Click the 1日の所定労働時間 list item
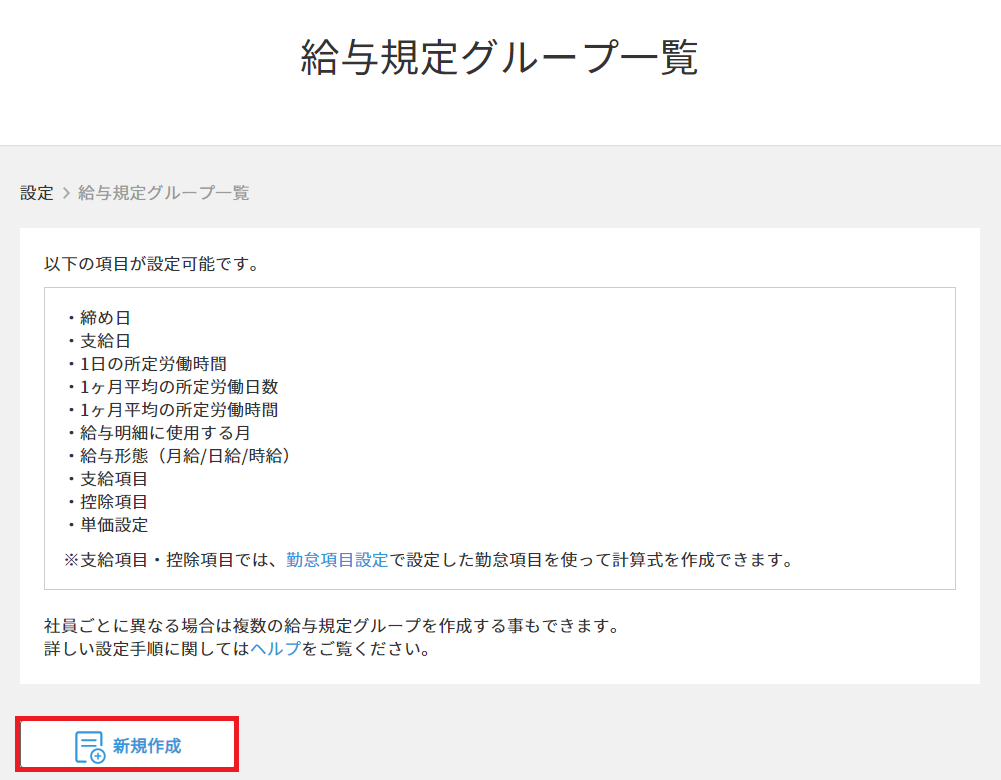 160,364
